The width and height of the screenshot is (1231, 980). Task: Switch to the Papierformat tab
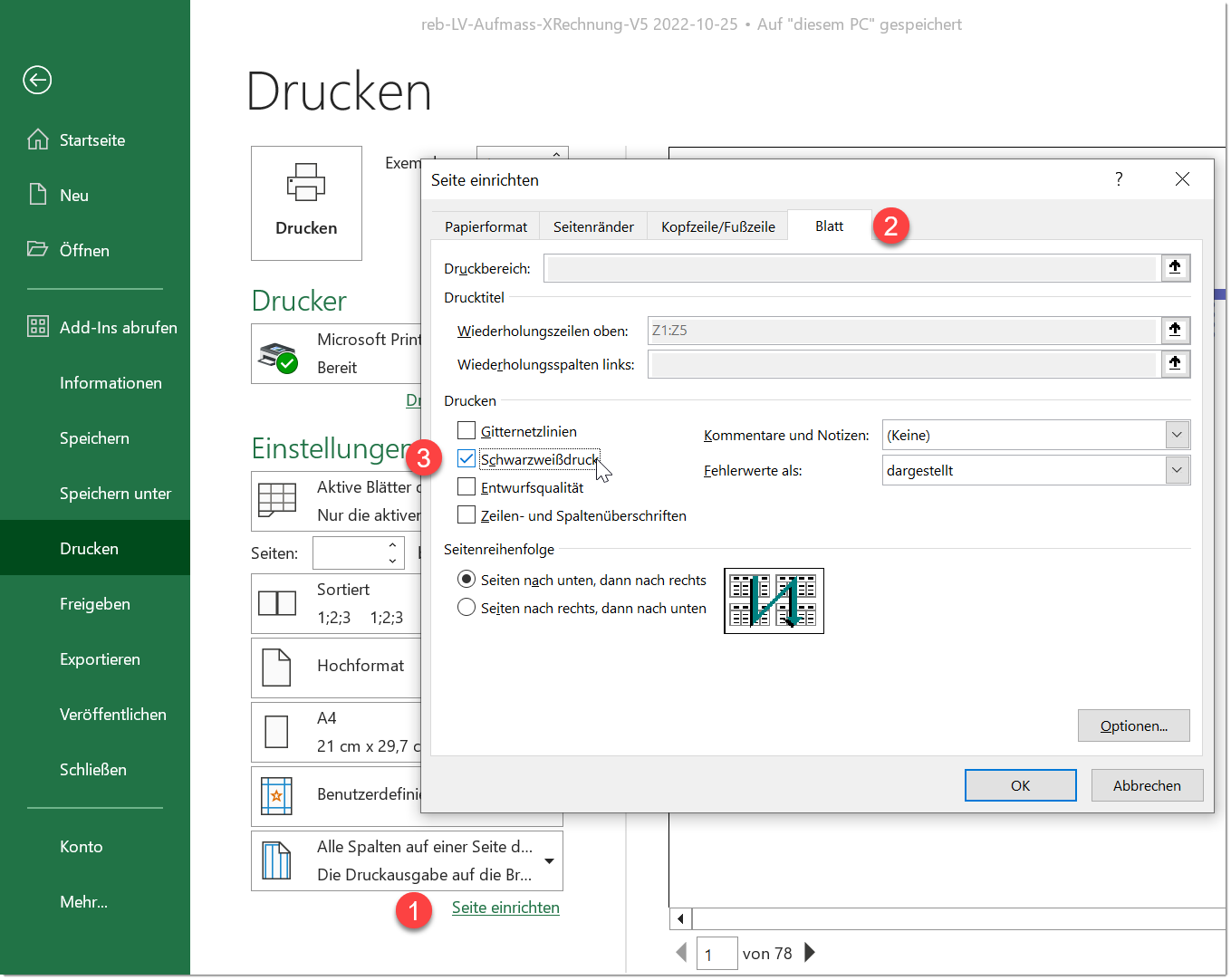486,226
